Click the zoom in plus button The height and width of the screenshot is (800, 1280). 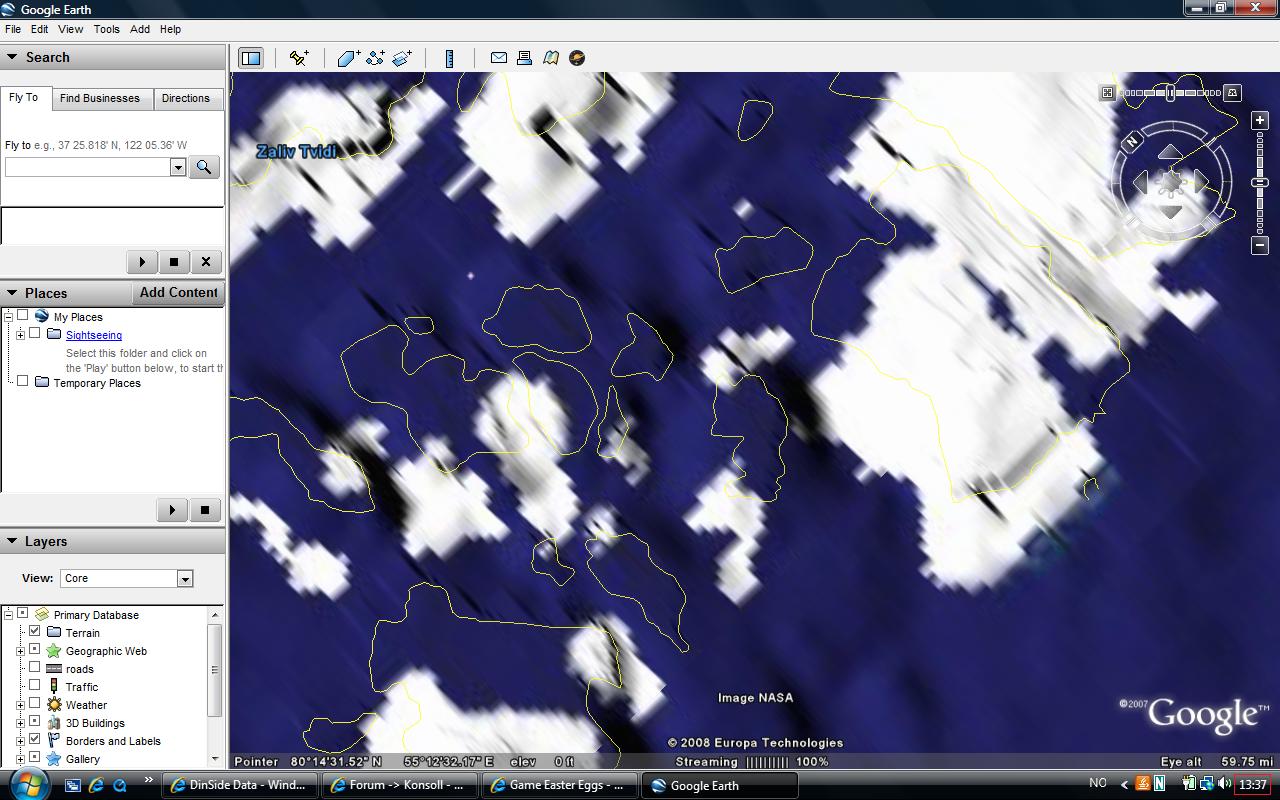(x=1259, y=120)
